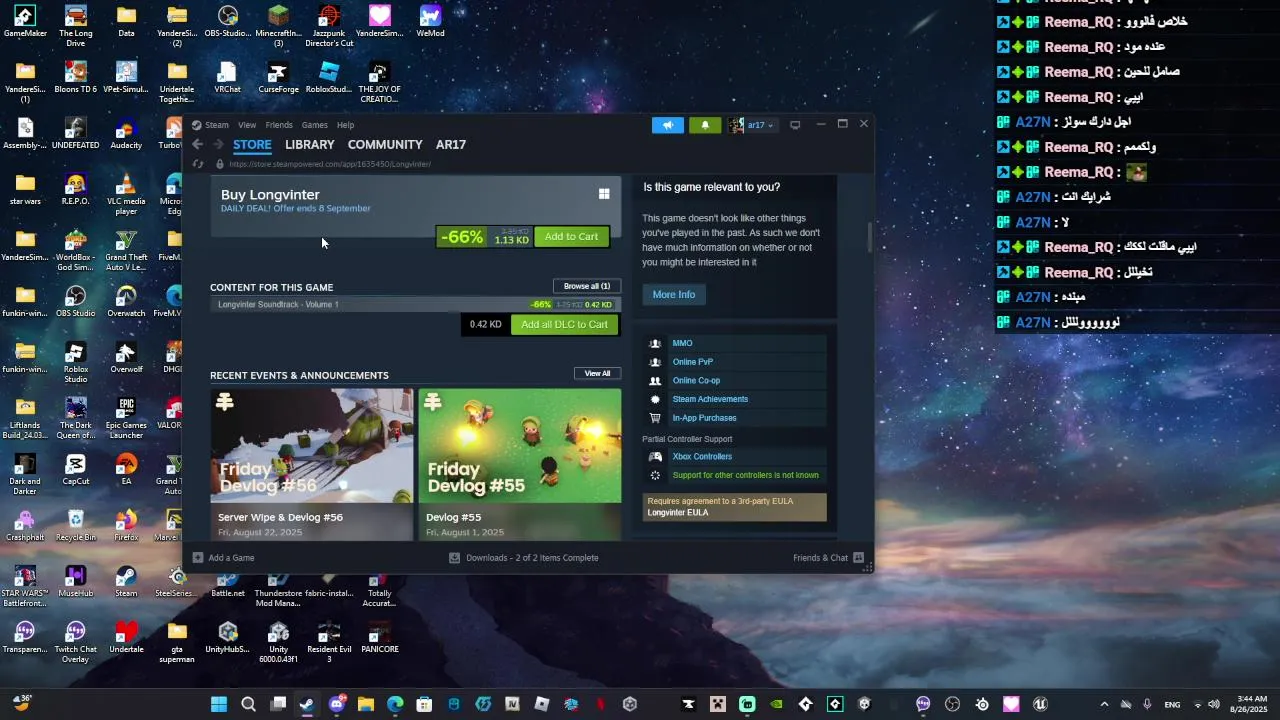Open the Help menu
Viewport: 1280px width, 720px height.
click(345, 125)
